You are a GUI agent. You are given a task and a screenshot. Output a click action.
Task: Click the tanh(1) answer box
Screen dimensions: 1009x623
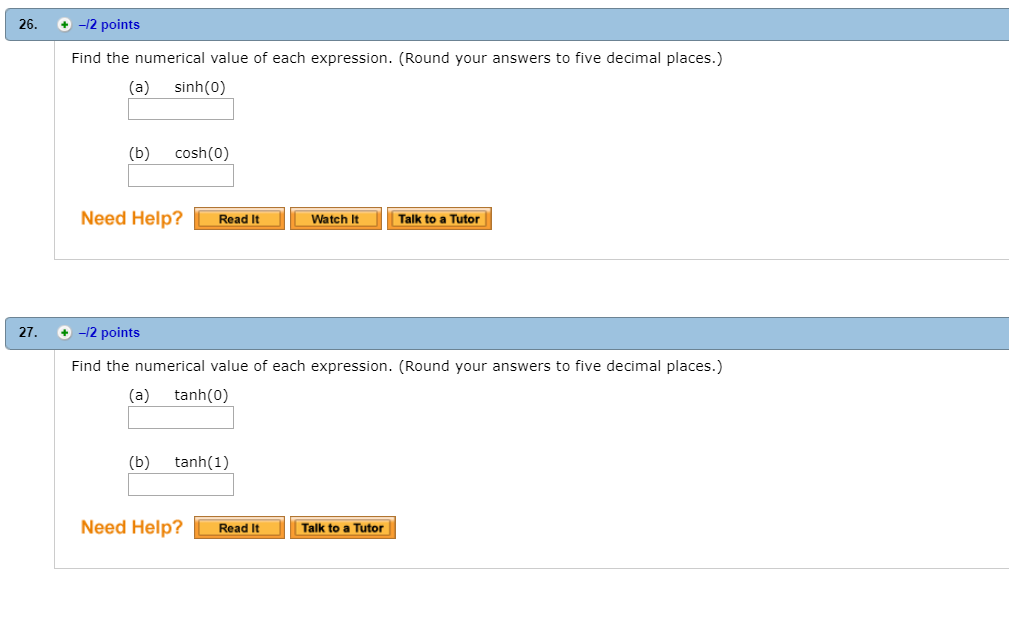point(180,484)
